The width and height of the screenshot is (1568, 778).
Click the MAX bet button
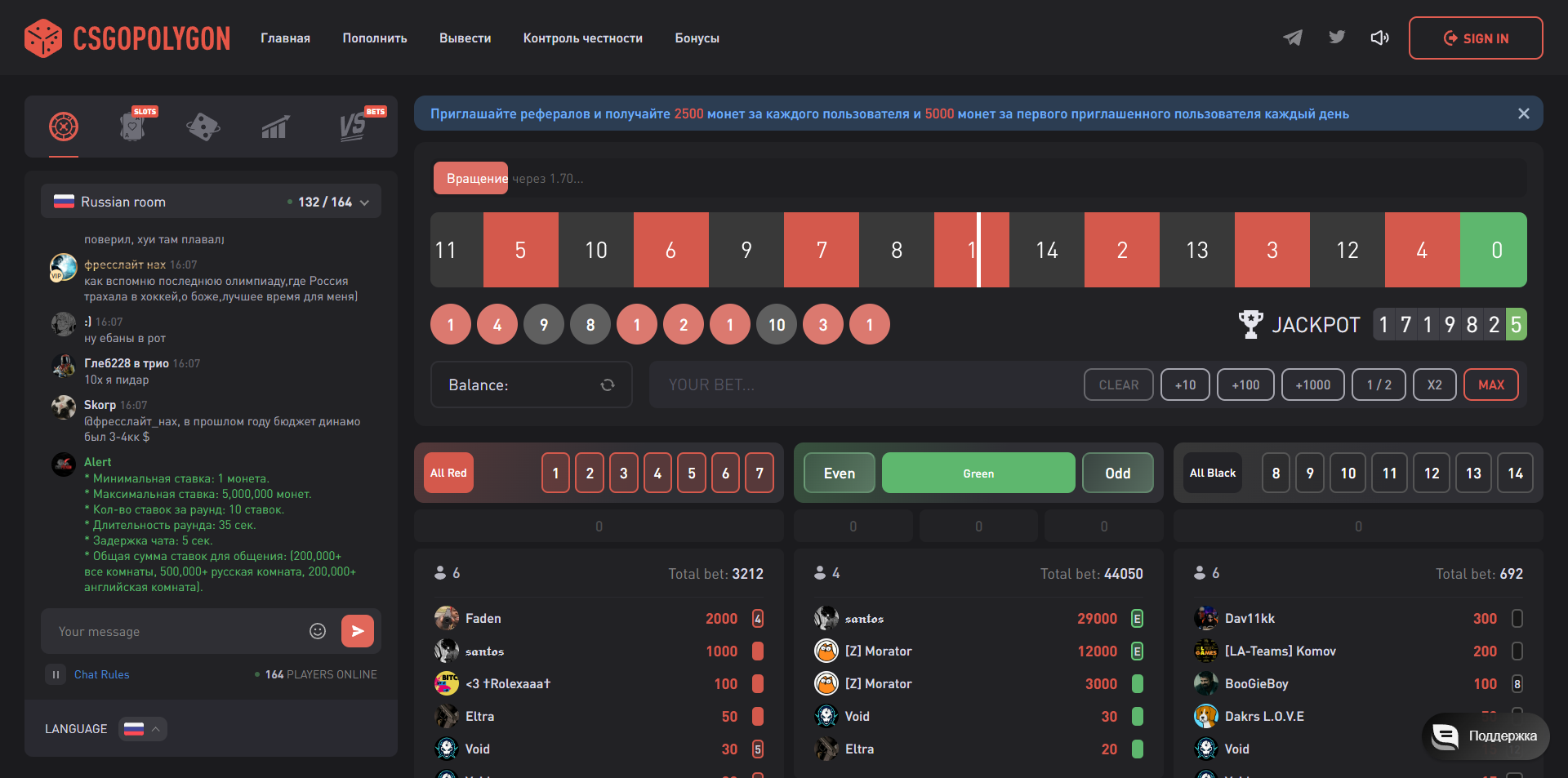point(1490,385)
